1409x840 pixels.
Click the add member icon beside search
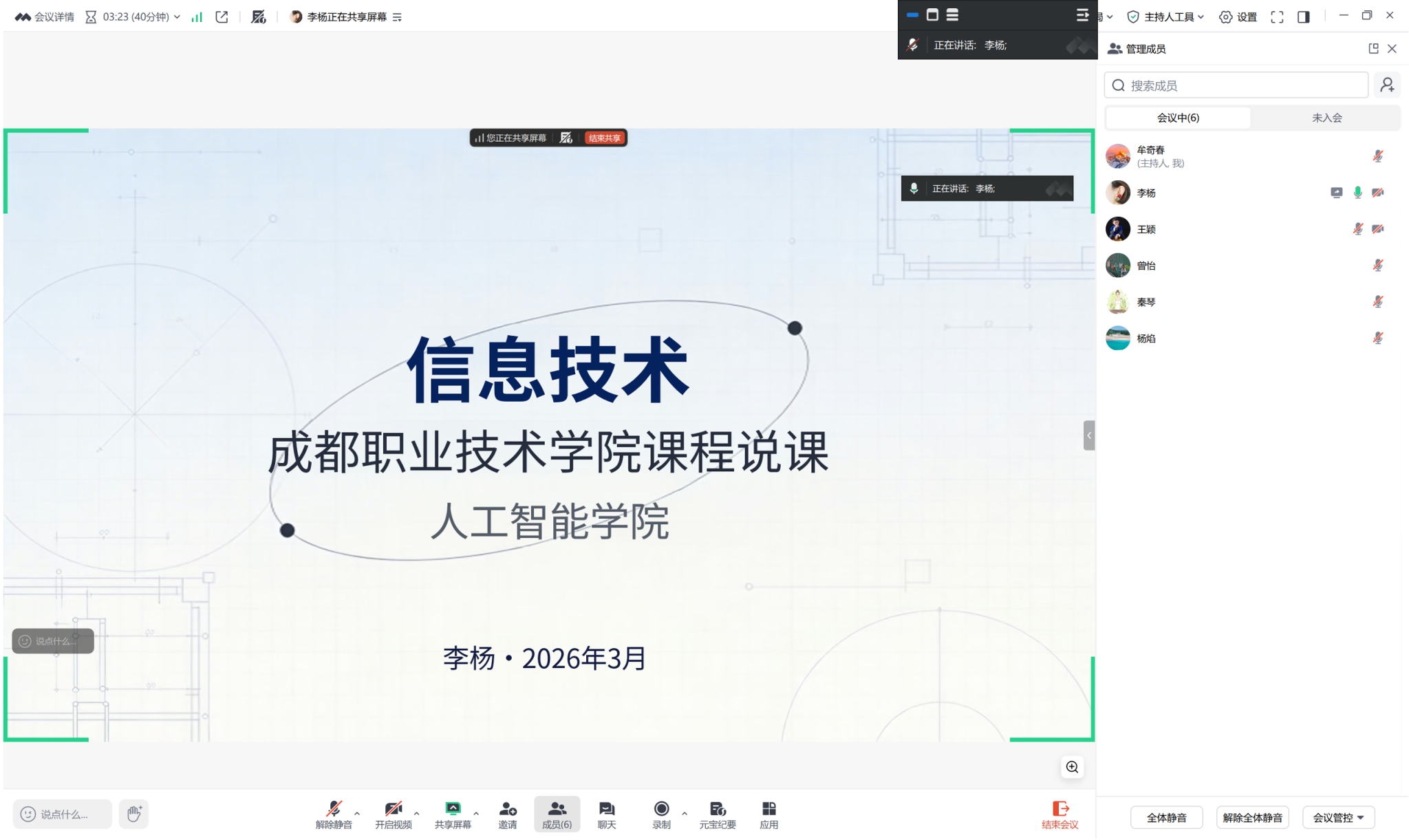tap(1387, 85)
